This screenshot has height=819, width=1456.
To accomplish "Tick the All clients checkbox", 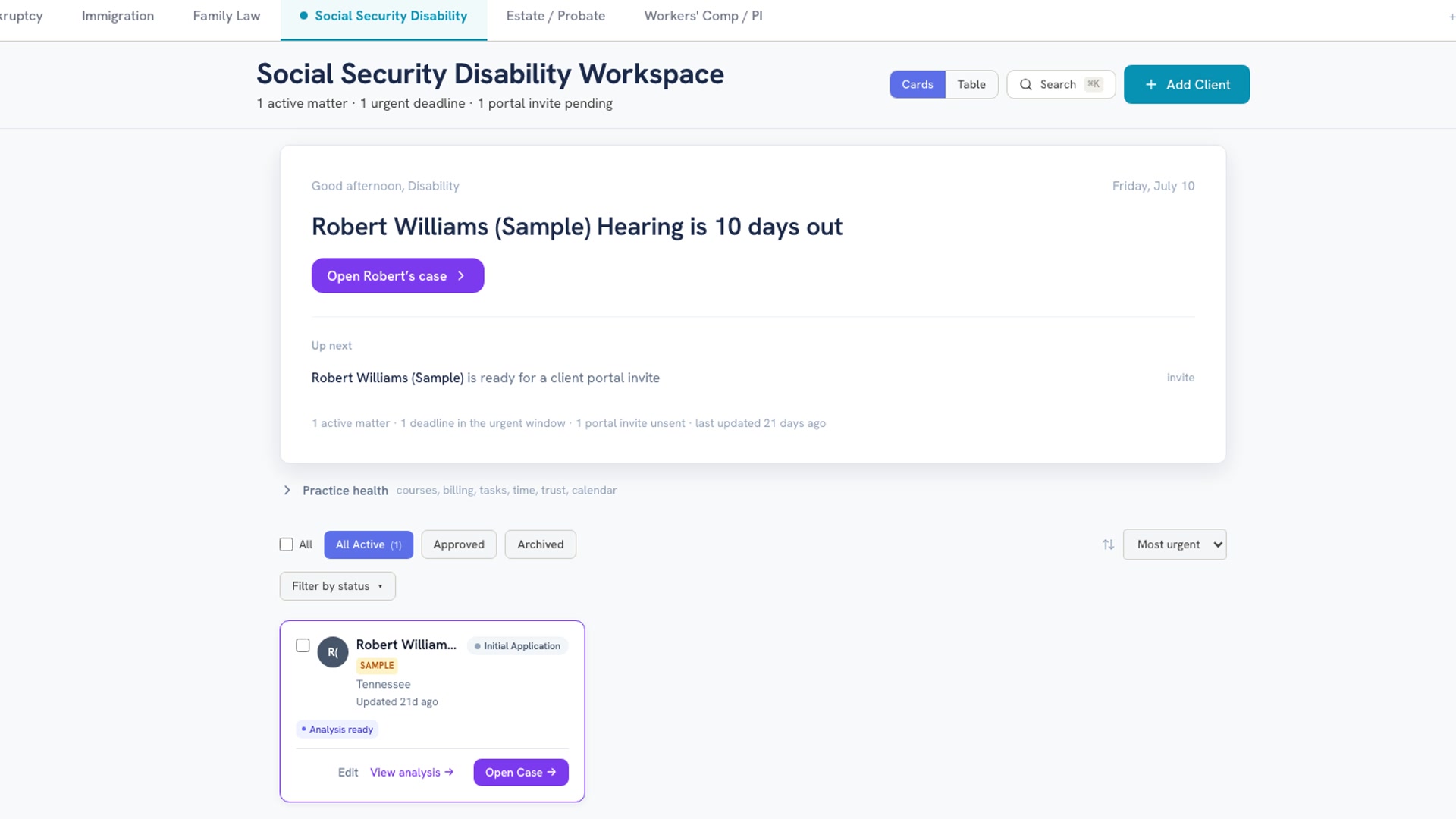I will point(286,544).
